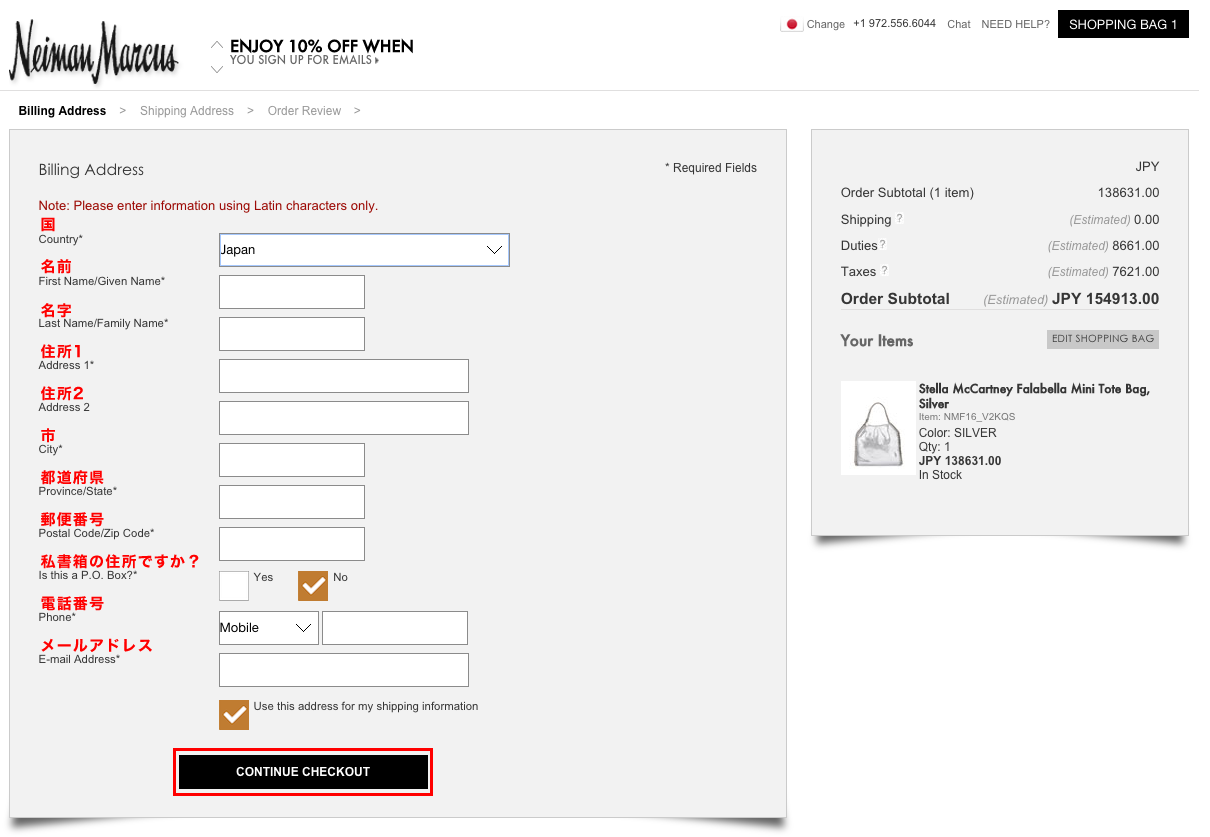This screenshot has width=1210, height=837.
Task: Click the Required Fields note
Action: coord(711,168)
